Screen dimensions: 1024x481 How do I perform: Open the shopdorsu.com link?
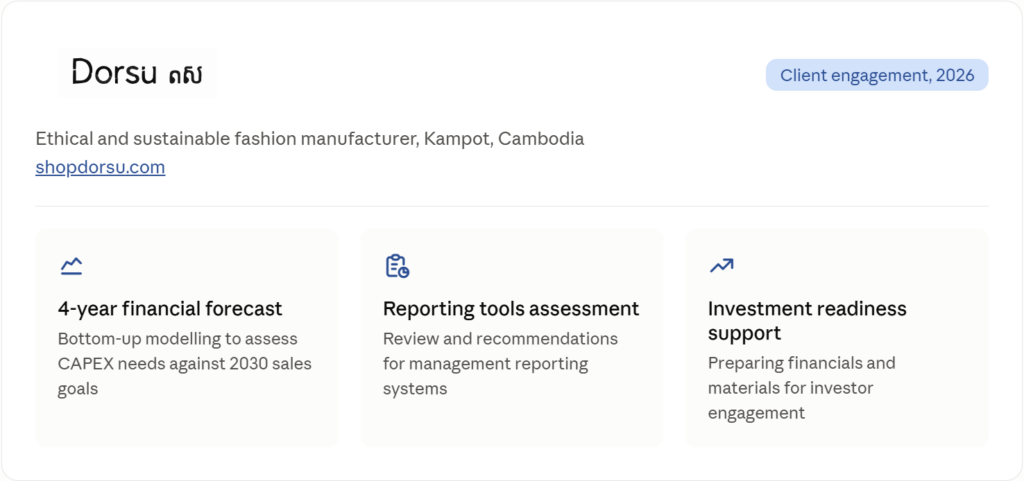pyautogui.click(x=100, y=168)
